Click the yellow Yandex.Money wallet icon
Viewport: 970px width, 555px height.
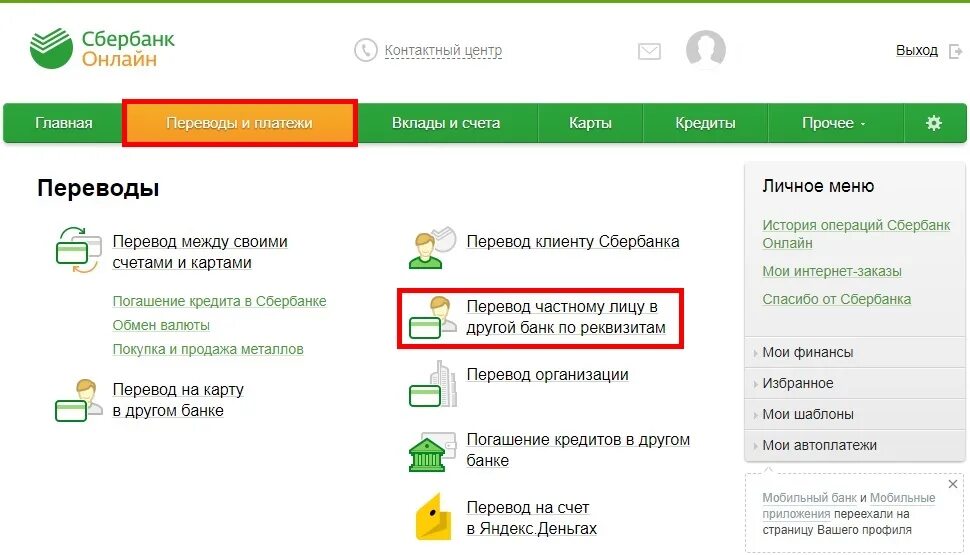[434, 517]
